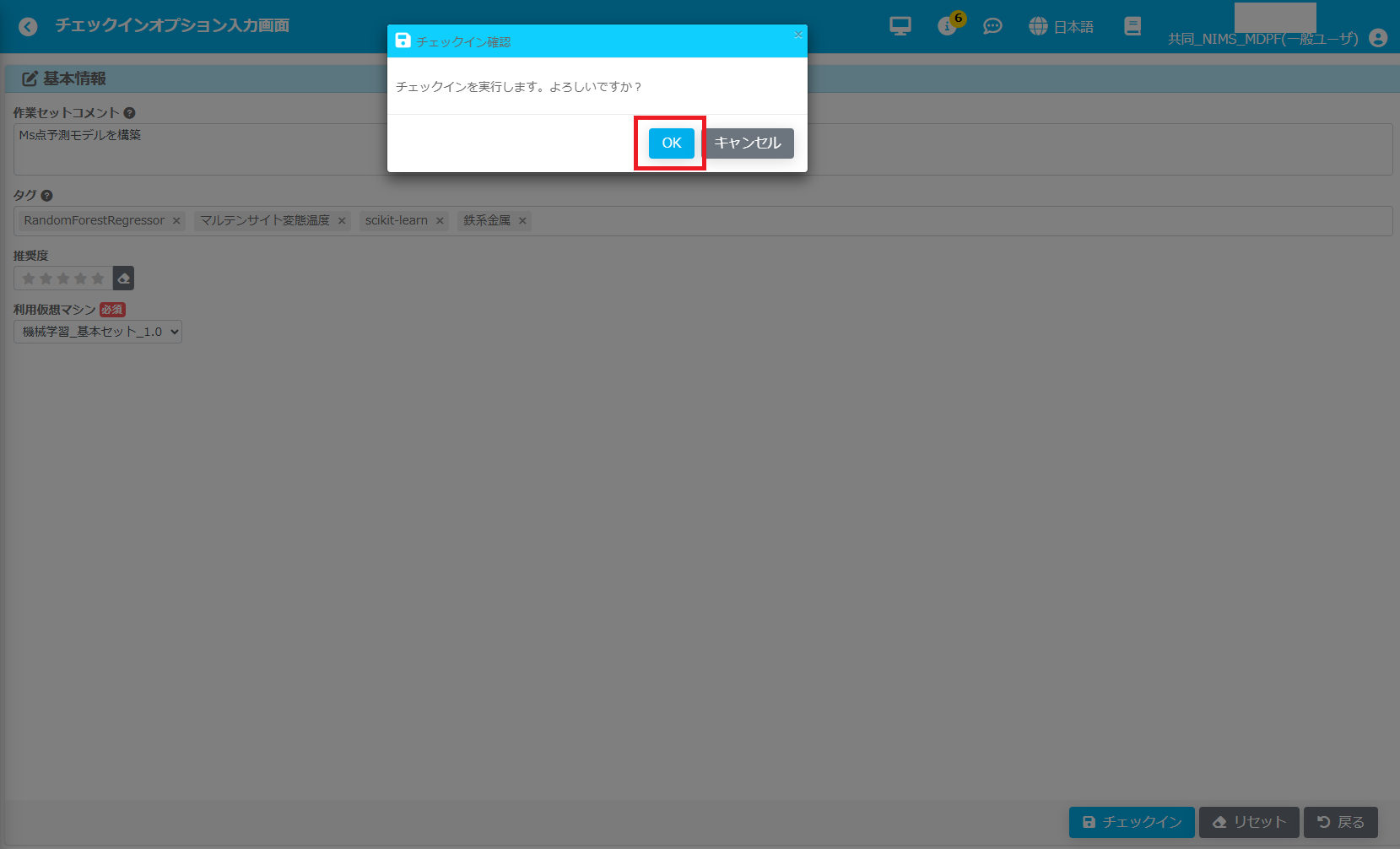Remove the 鉄系金属 tag
Viewport: 1400px width, 849px height.
click(x=522, y=221)
